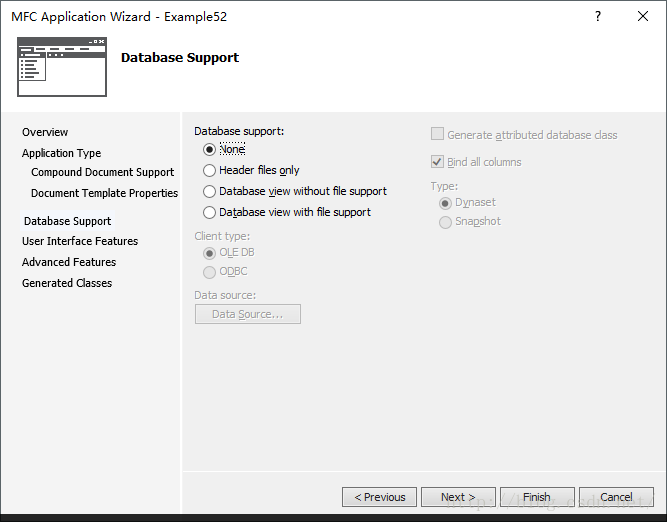Image resolution: width=667 pixels, height=522 pixels.
Task: Click the Client type: label
Action: click(x=222, y=236)
